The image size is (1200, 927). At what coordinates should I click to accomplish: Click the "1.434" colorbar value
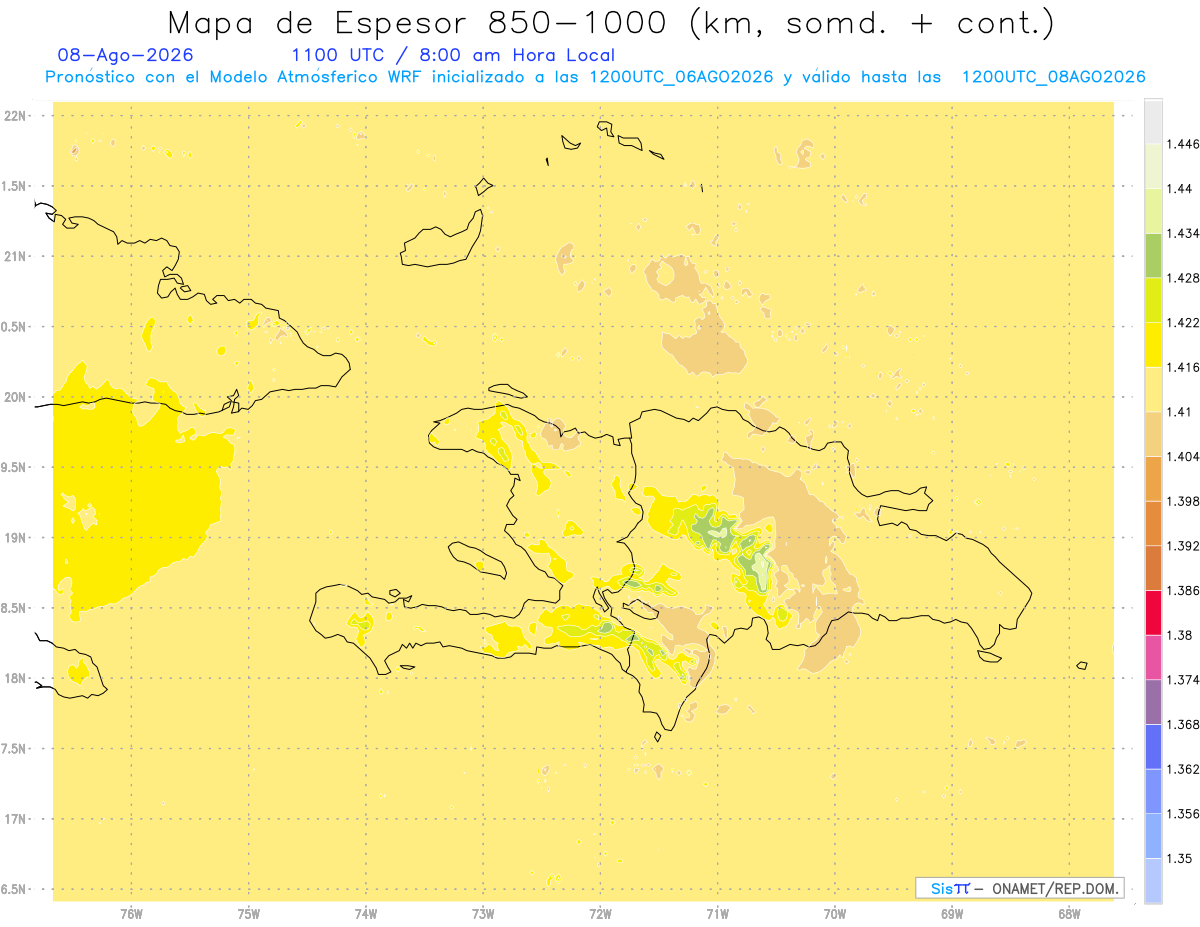coord(1182,233)
